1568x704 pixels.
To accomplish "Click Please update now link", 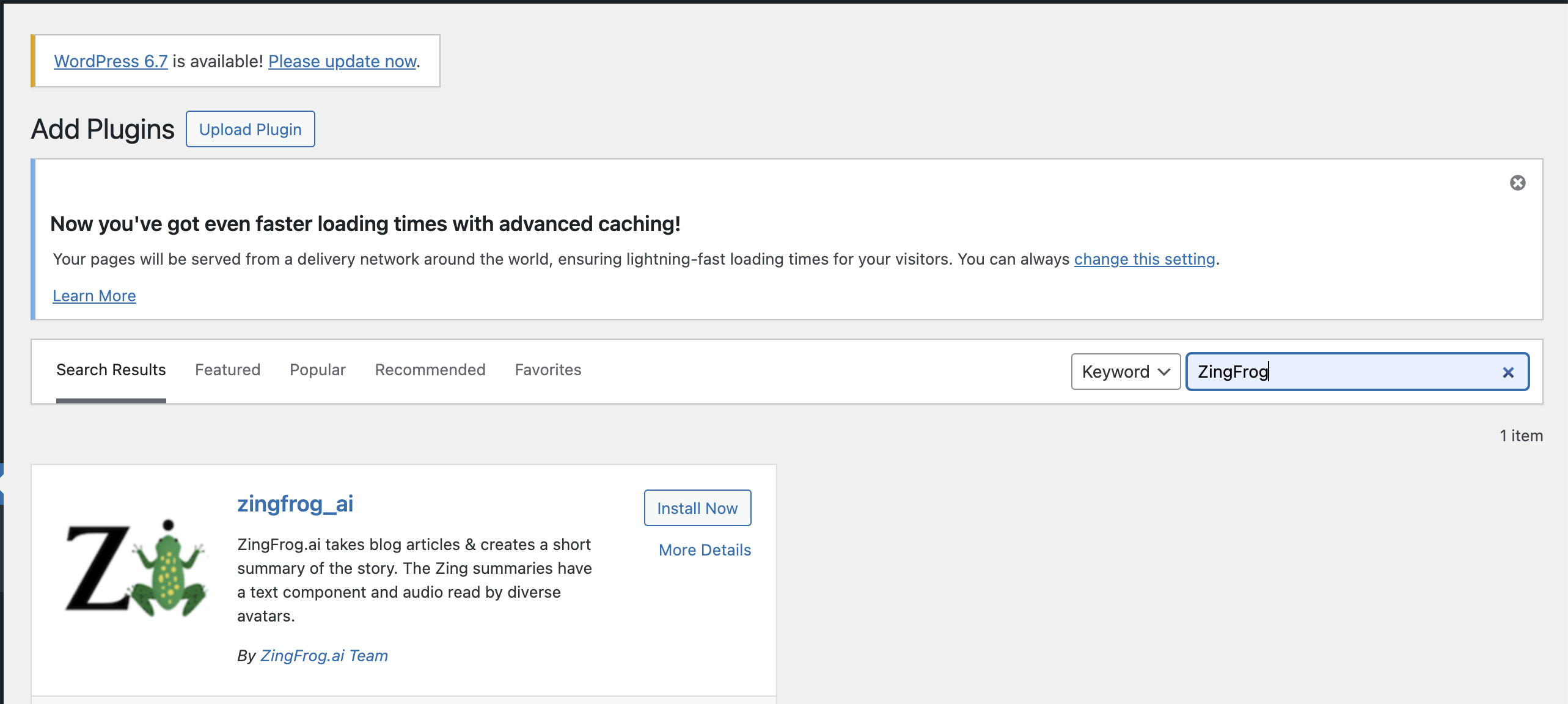I will coord(342,61).
